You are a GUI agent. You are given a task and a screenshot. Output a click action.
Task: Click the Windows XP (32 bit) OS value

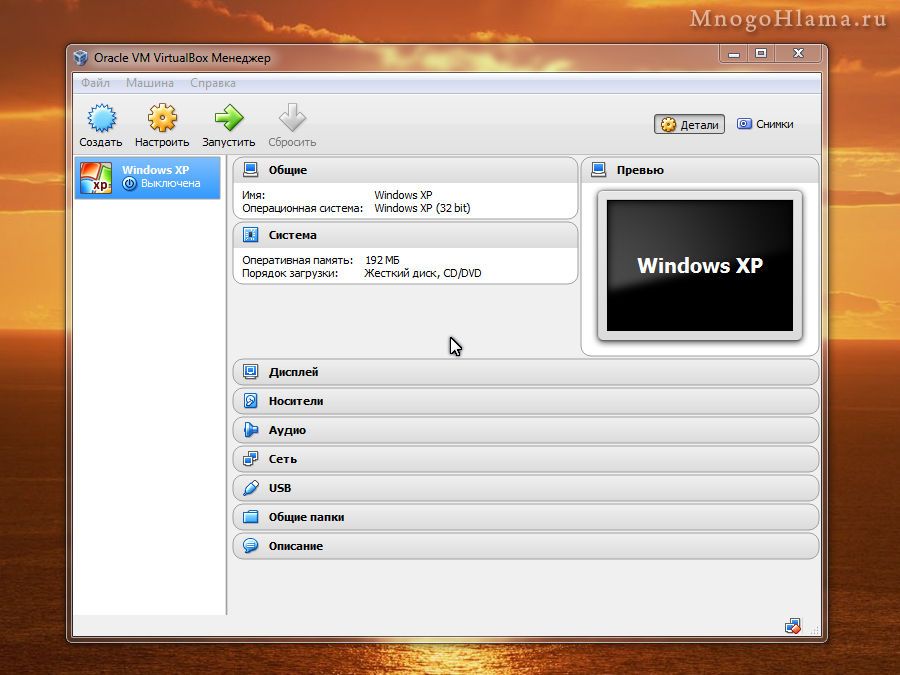(422, 208)
